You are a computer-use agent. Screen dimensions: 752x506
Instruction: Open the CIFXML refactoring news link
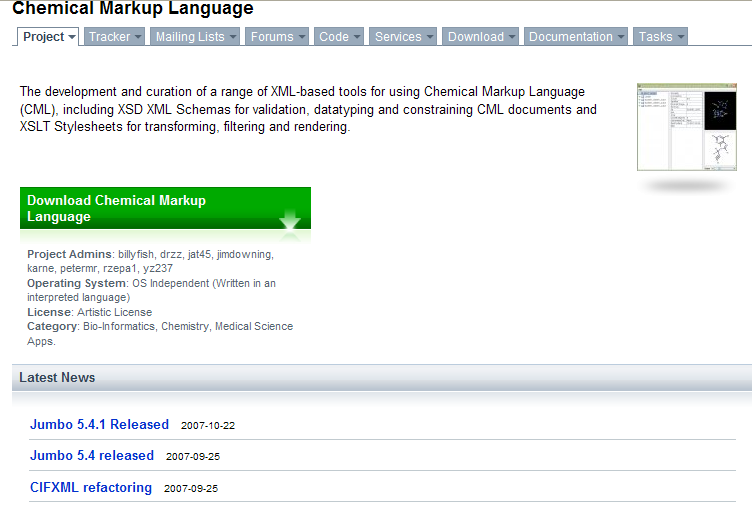coord(91,488)
